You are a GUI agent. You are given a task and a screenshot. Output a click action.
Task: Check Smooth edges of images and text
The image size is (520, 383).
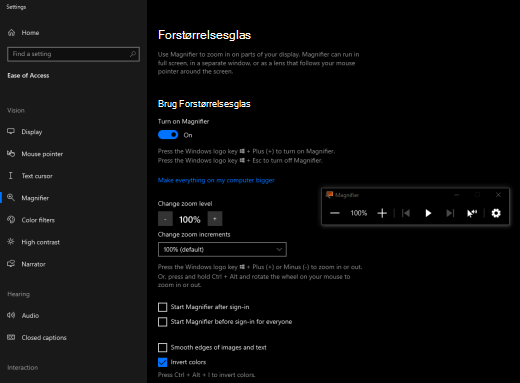click(162, 348)
